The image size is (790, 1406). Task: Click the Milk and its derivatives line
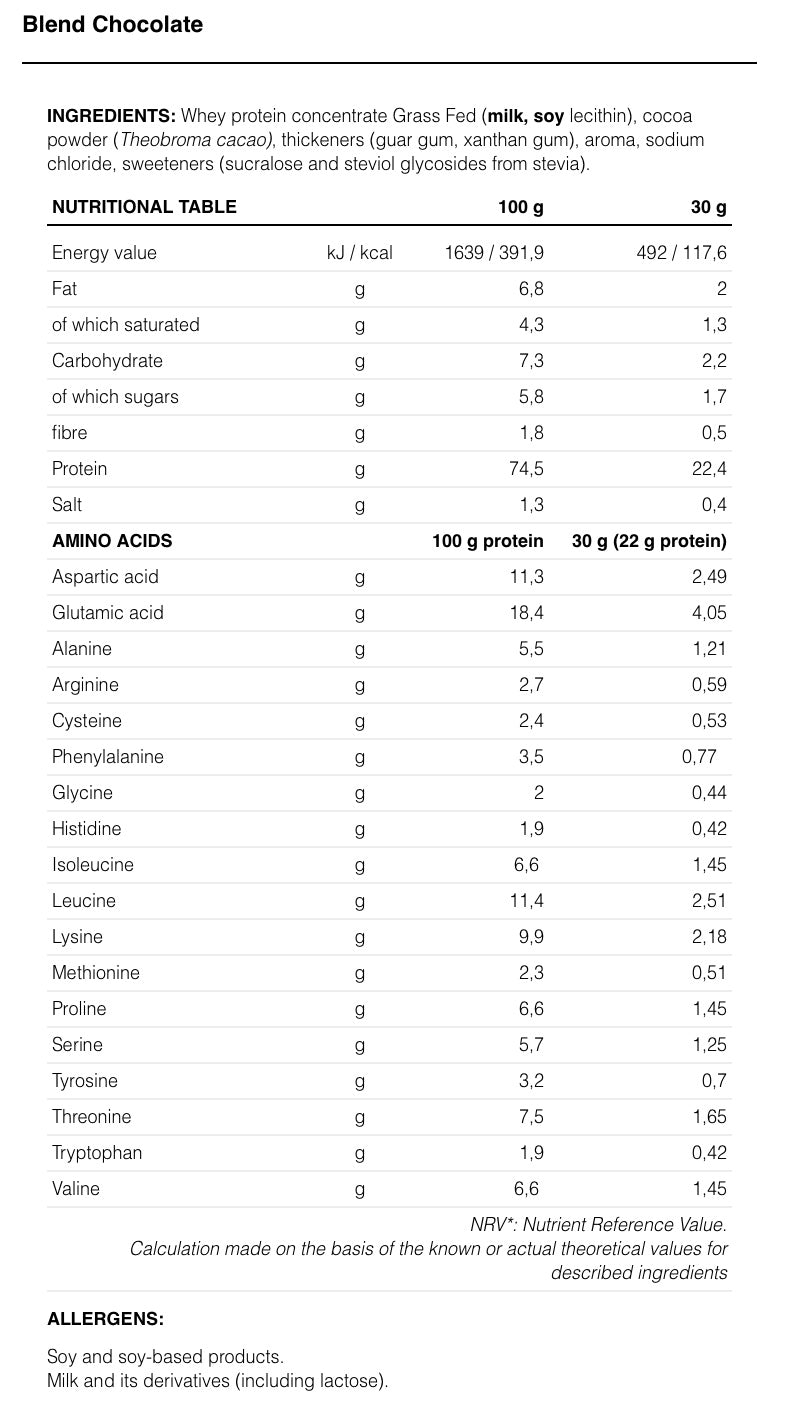click(217, 1381)
